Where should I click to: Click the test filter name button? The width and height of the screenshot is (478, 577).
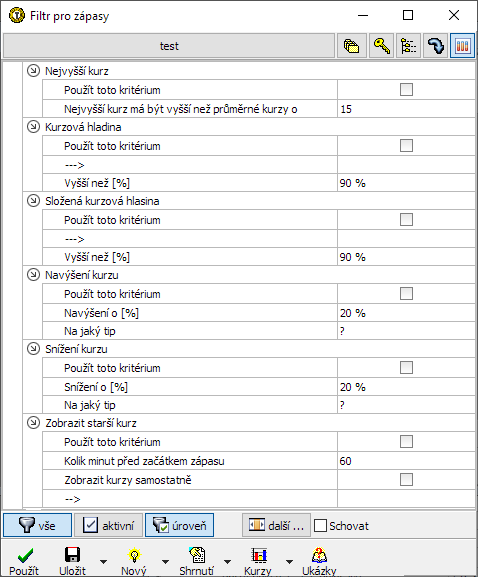(x=169, y=46)
